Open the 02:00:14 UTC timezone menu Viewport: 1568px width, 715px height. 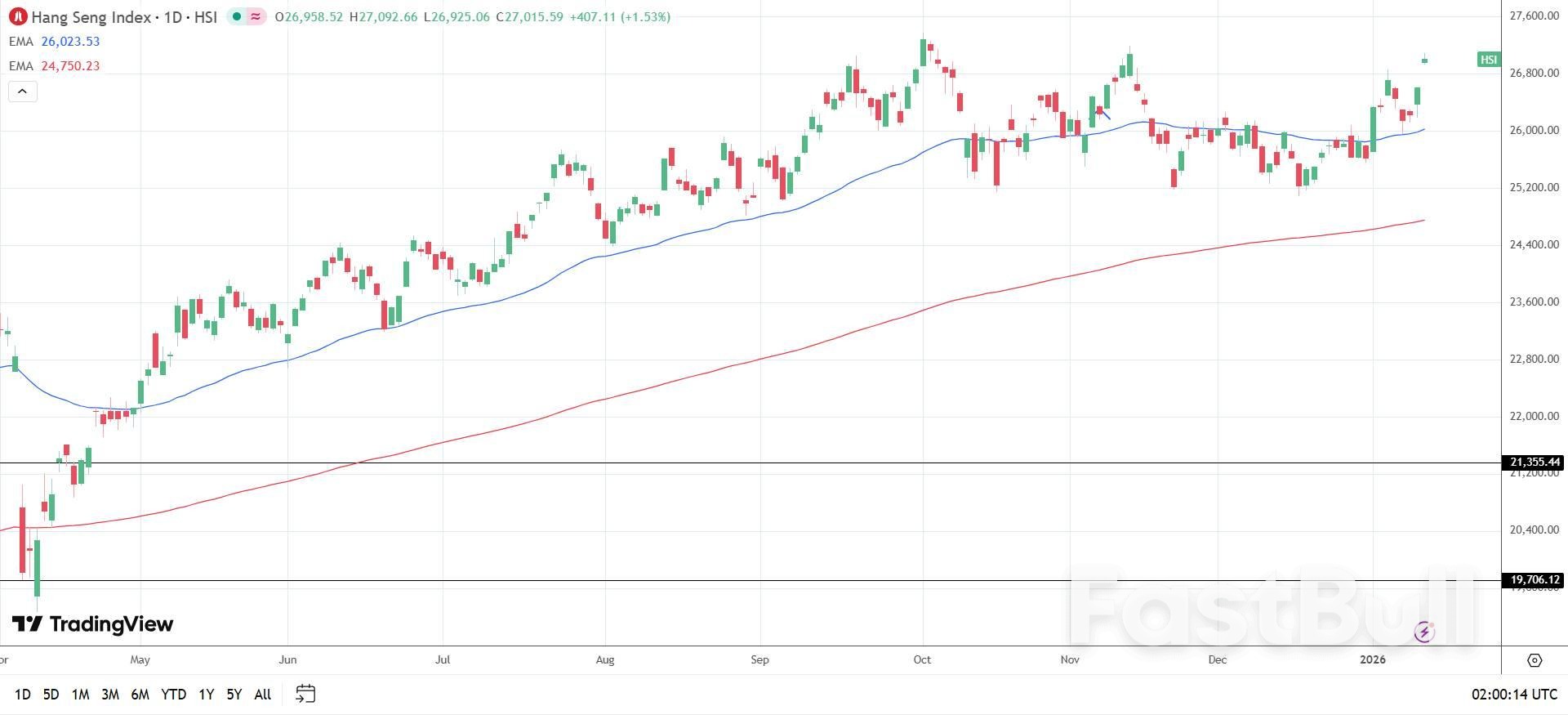tap(1514, 694)
